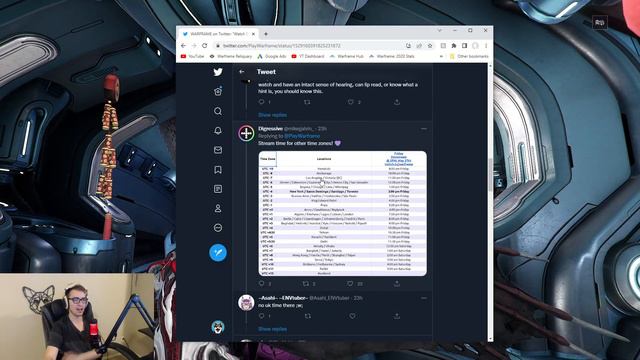
Task: Open more options for Digressive's tweet
Action: 424,129
